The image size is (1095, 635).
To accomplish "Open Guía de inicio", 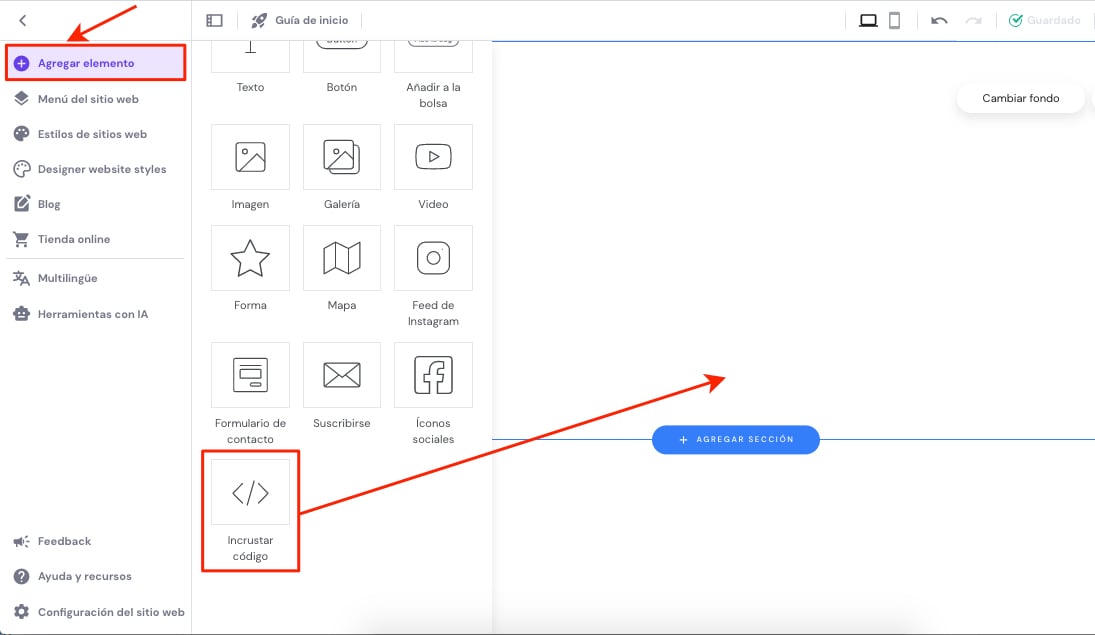I will 298,20.
